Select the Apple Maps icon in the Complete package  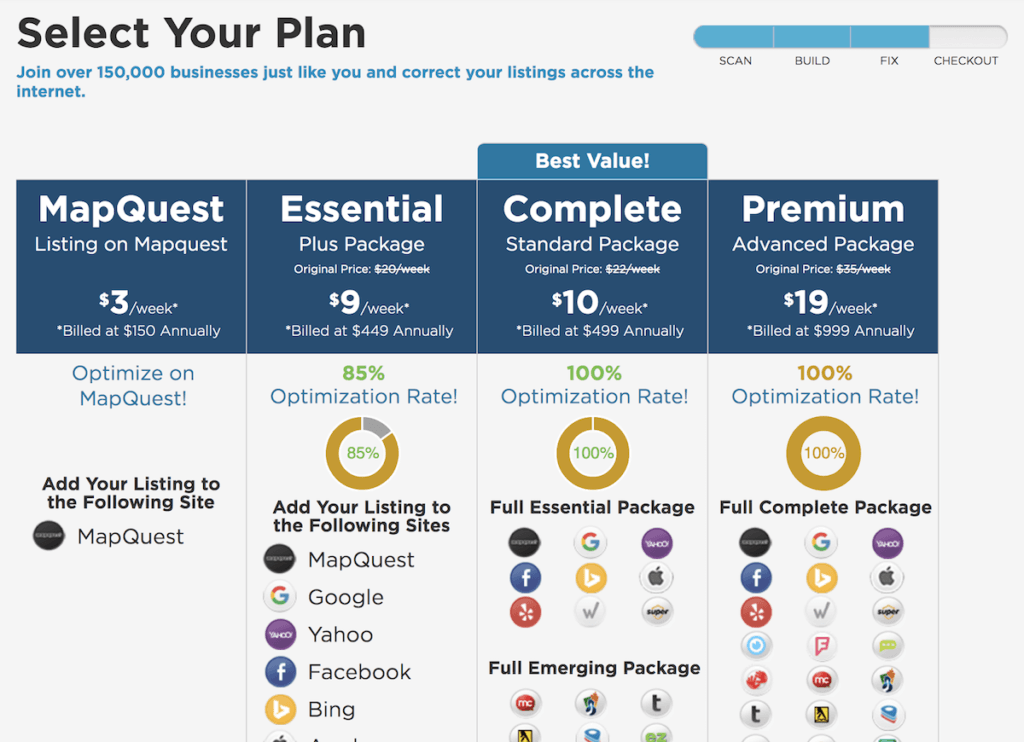coord(656,576)
